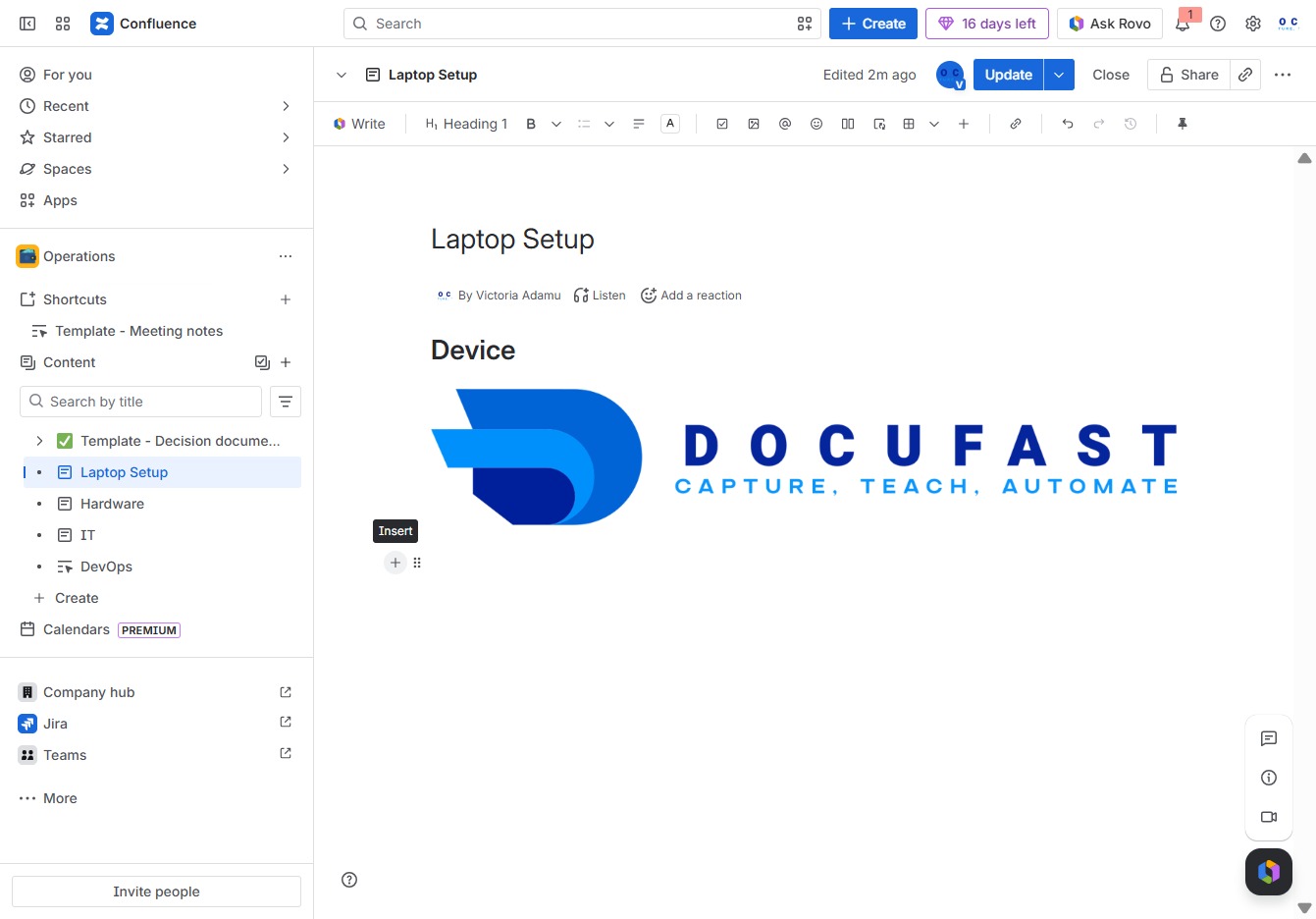Open the Operations space

tap(79, 256)
